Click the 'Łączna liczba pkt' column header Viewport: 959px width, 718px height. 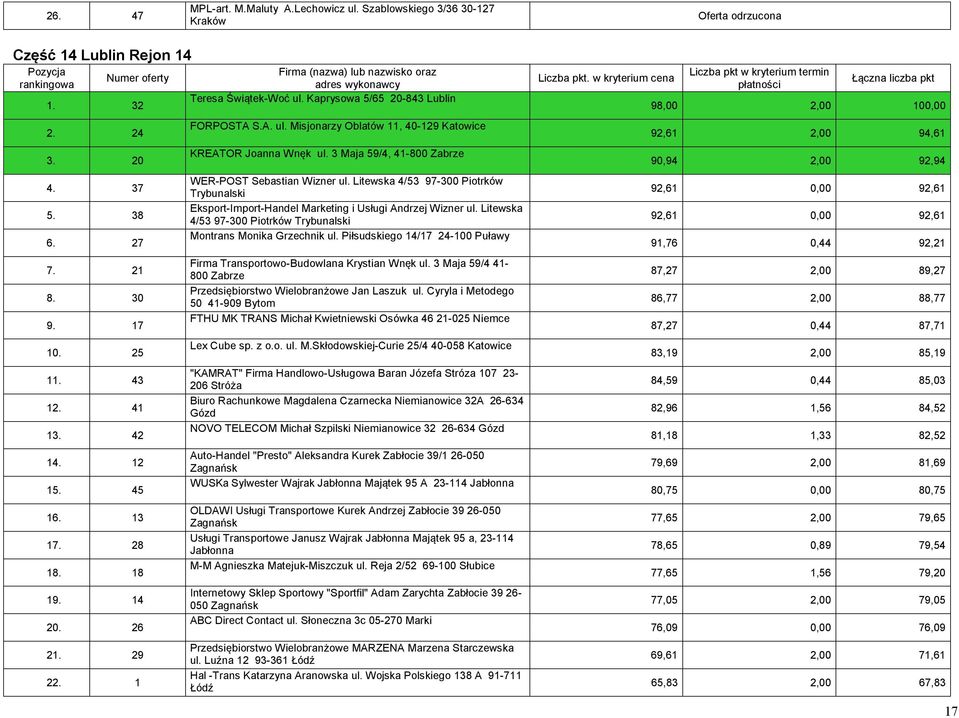tap(893, 78)
